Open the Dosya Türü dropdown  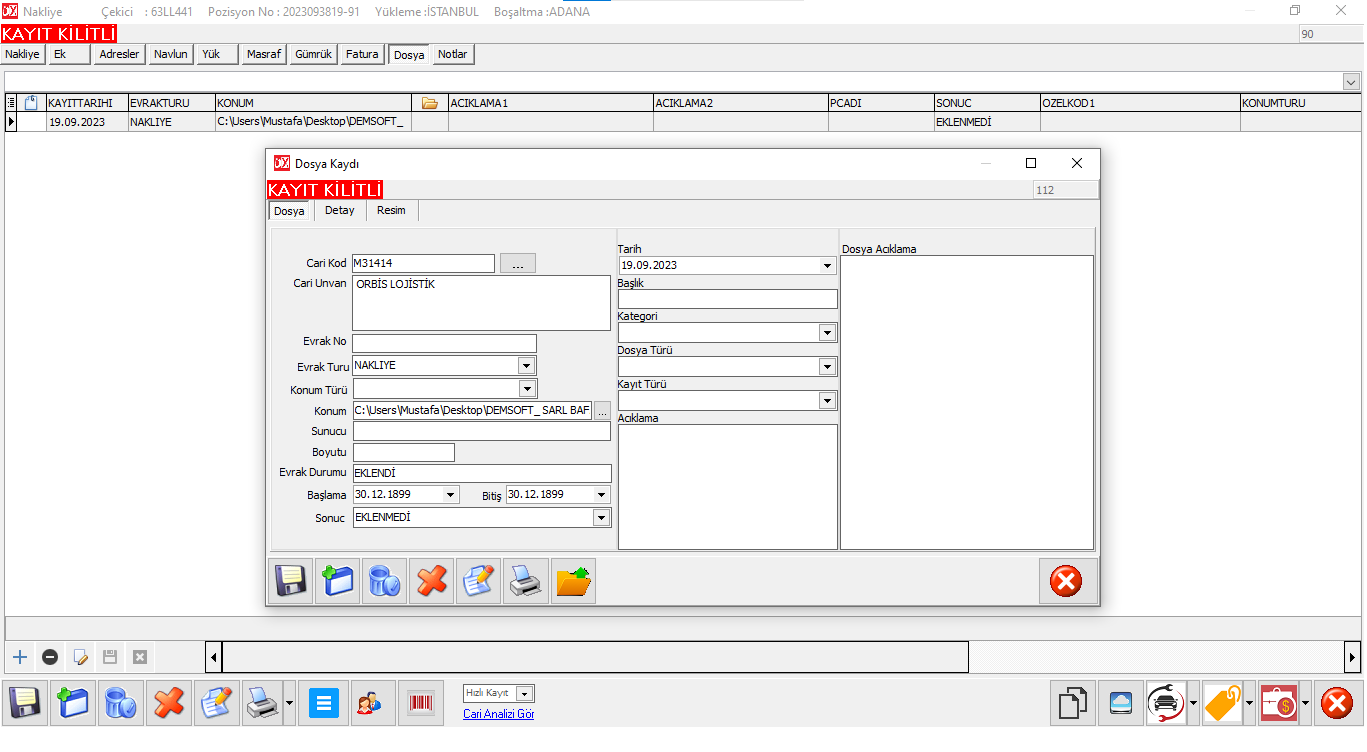(827, 367)
